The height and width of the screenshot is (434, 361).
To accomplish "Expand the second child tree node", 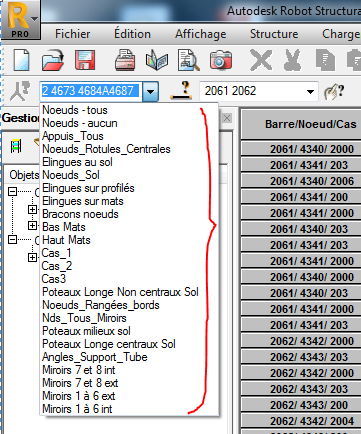I will [x=32, y=225].
